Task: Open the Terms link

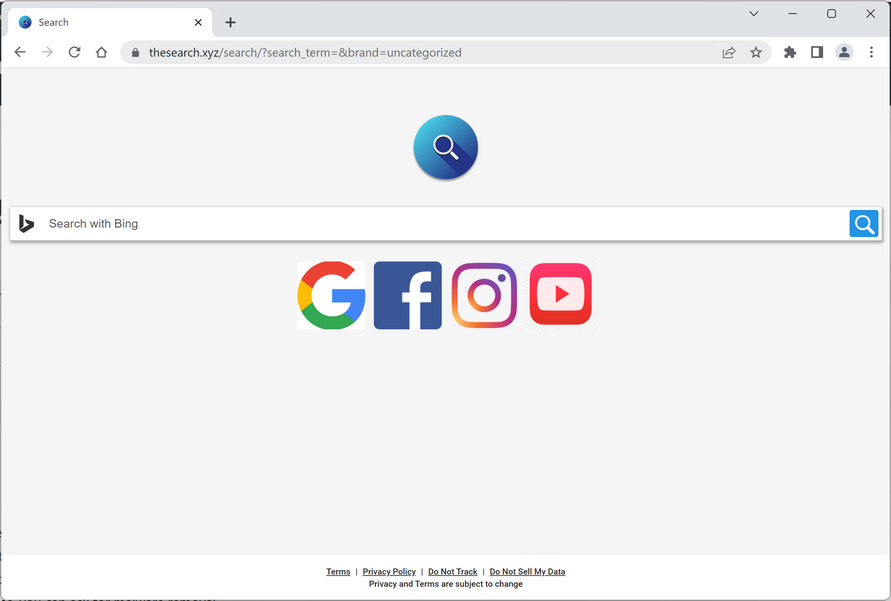Action: (338, 571)
